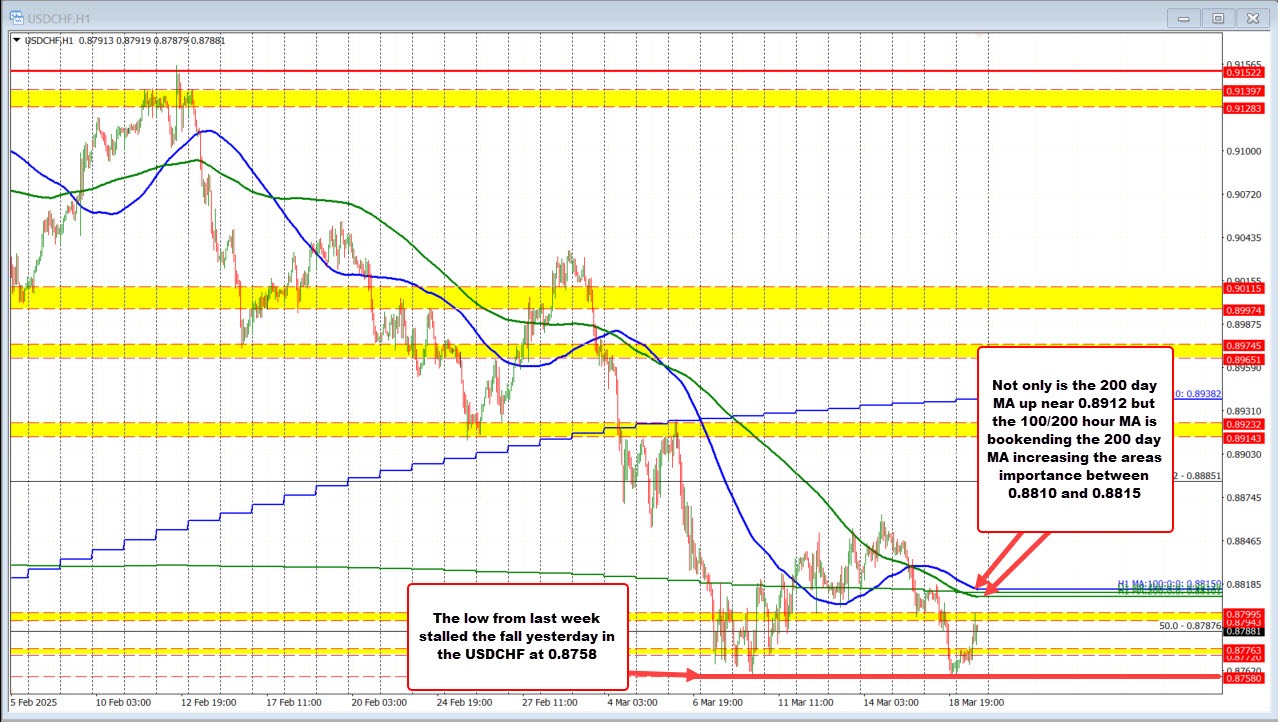Select the 0.90115 price level tag
The height and width of the screenshot is (722, 1278).
[1245, 288]
